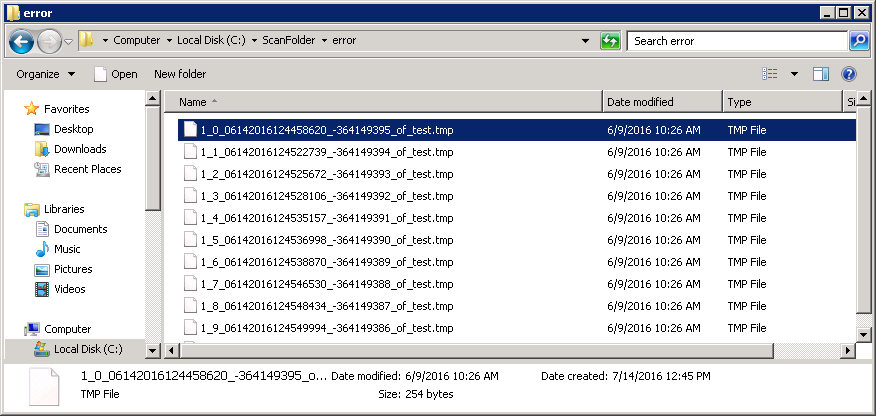This screenshot has height=416, width=876.
Task: Click inside the Search error field
Action: [x=735, y=41]
